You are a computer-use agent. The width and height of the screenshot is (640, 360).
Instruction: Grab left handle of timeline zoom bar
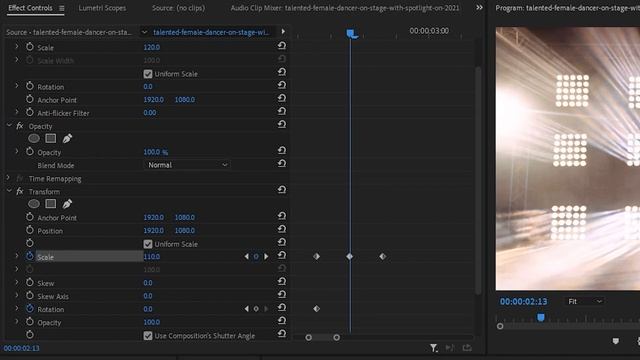(309, 338)
